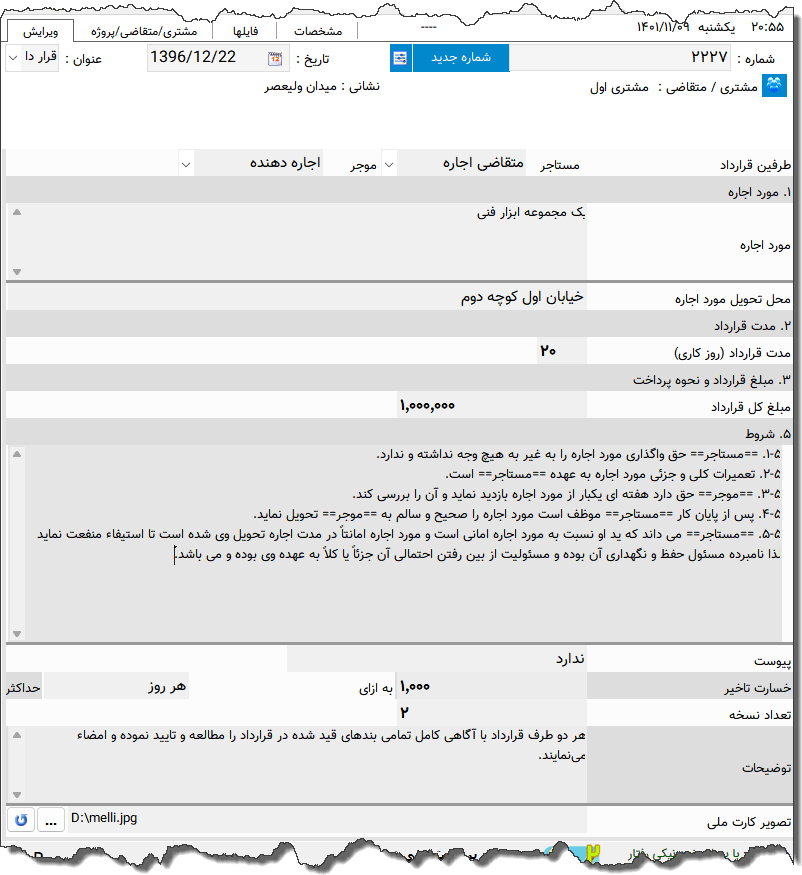This screenshot has width=802, height=875.
Task: Select the مستاجر option as contract party
Action: [560, 163]
